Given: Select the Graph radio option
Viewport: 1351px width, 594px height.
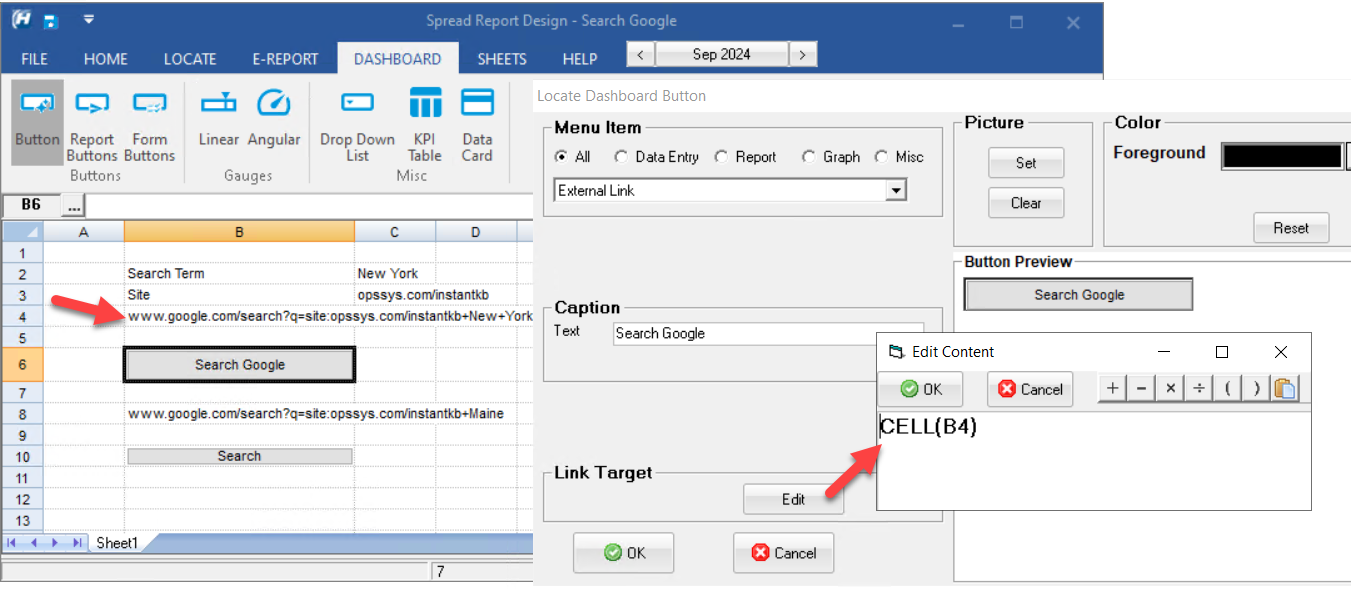Looking at the screenshot, I should pos(808,157).
